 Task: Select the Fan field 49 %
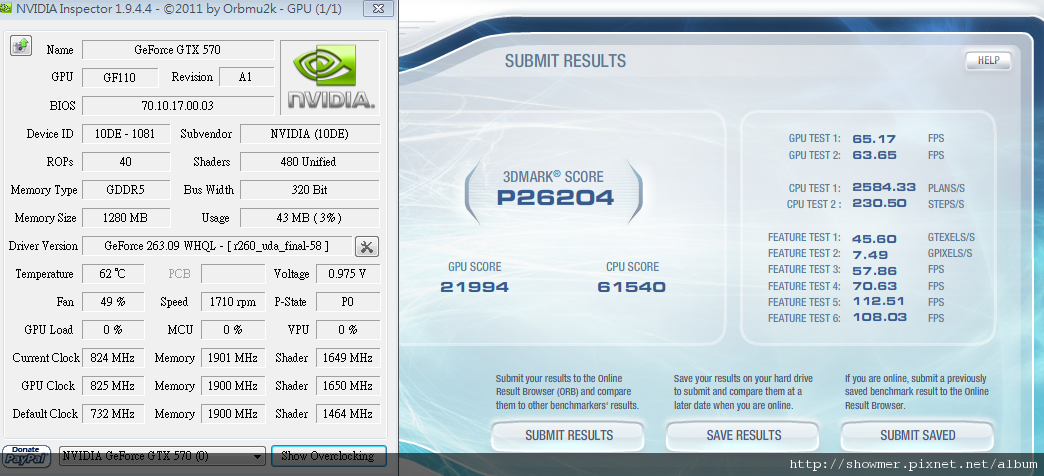(113, 302)
